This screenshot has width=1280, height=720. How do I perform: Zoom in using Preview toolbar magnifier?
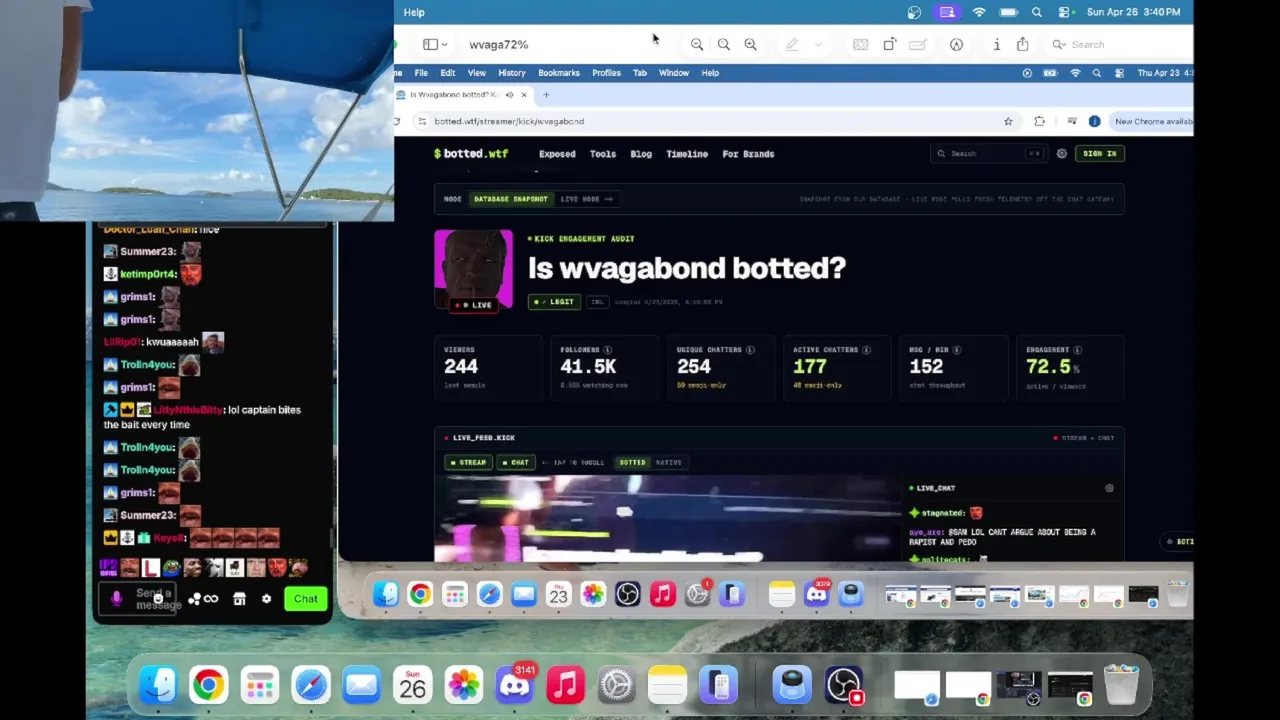tap(750, 44)
